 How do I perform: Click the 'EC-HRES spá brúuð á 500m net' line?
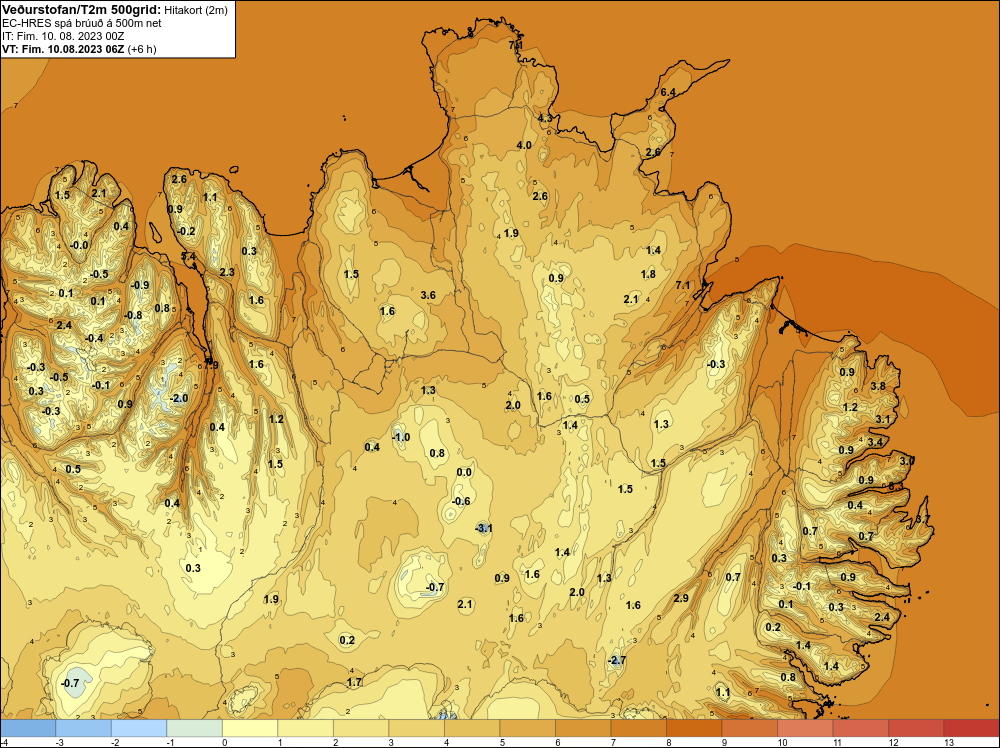tap(82, 23)
